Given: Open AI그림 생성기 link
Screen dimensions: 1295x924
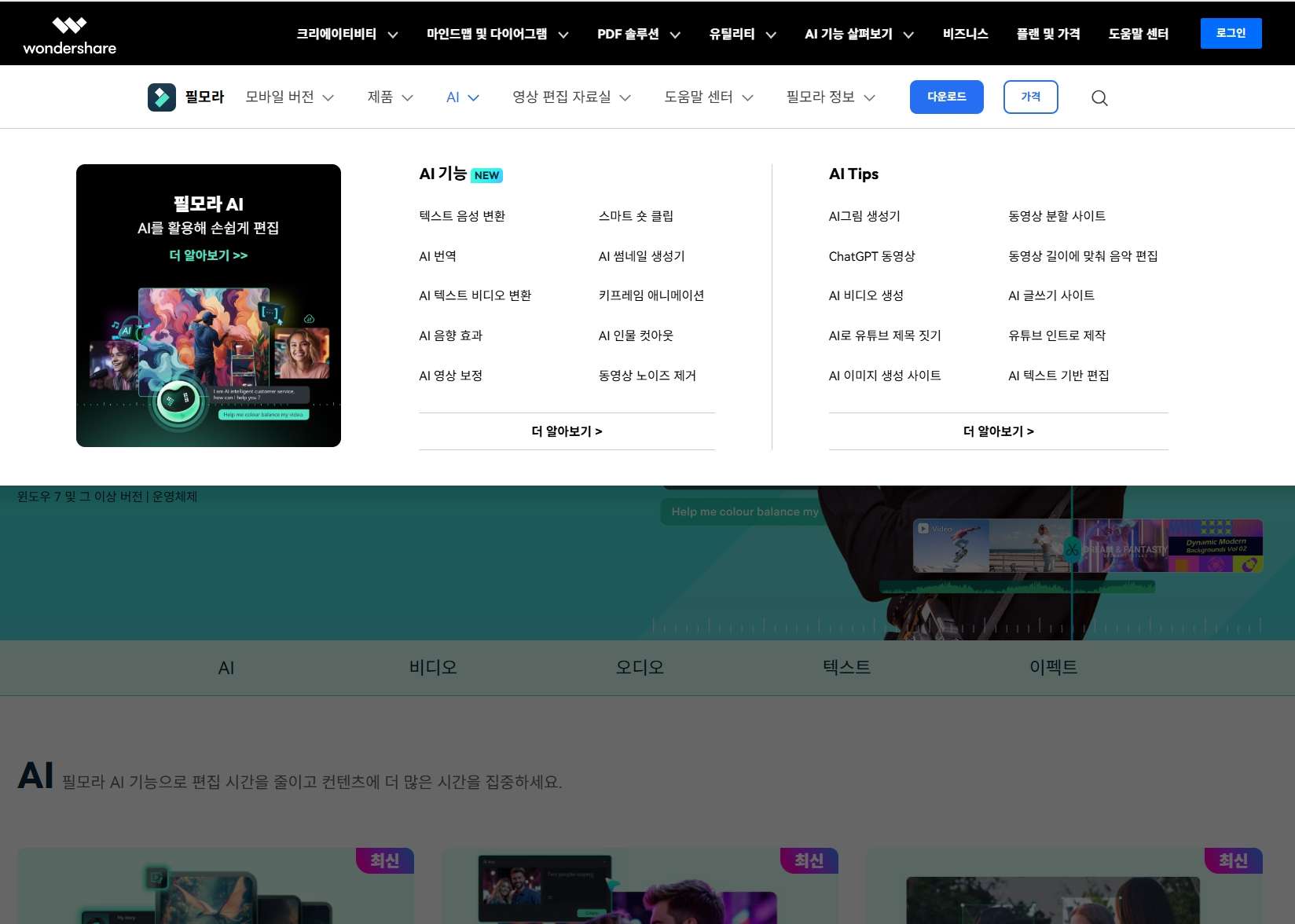Looking at the screenshot, I should pos(864,216).
